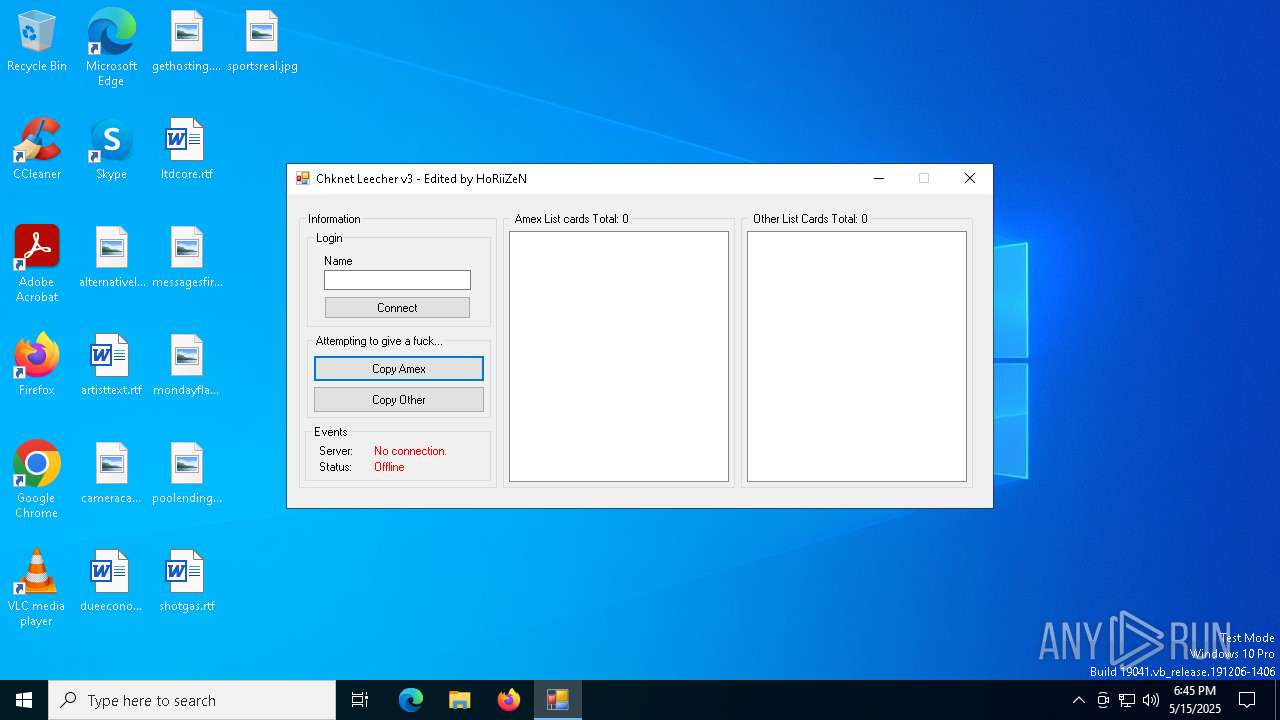Select the VLC media player shortcut
Viewport: 1280px width, 720px height.
[37, 588]
